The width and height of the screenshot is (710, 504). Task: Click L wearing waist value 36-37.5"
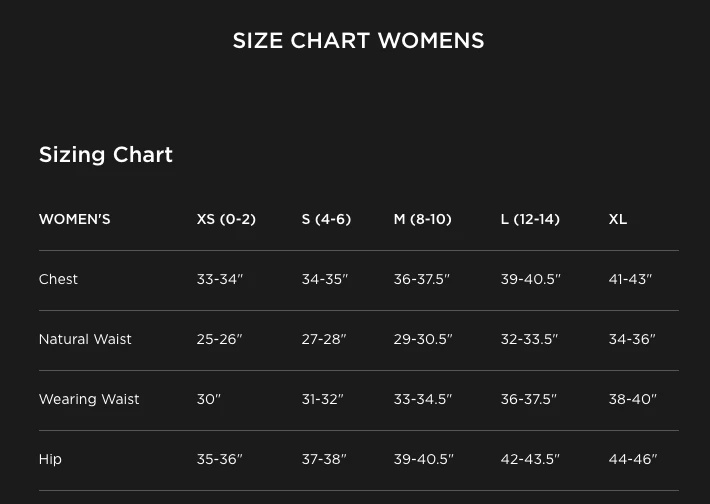pos(529,399)
